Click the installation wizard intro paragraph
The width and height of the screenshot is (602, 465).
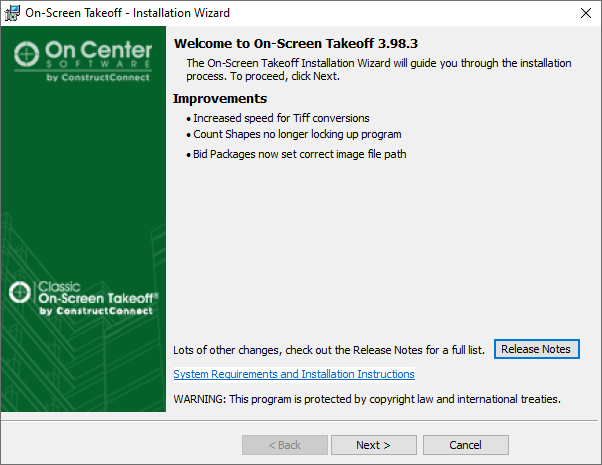point(379,70)
